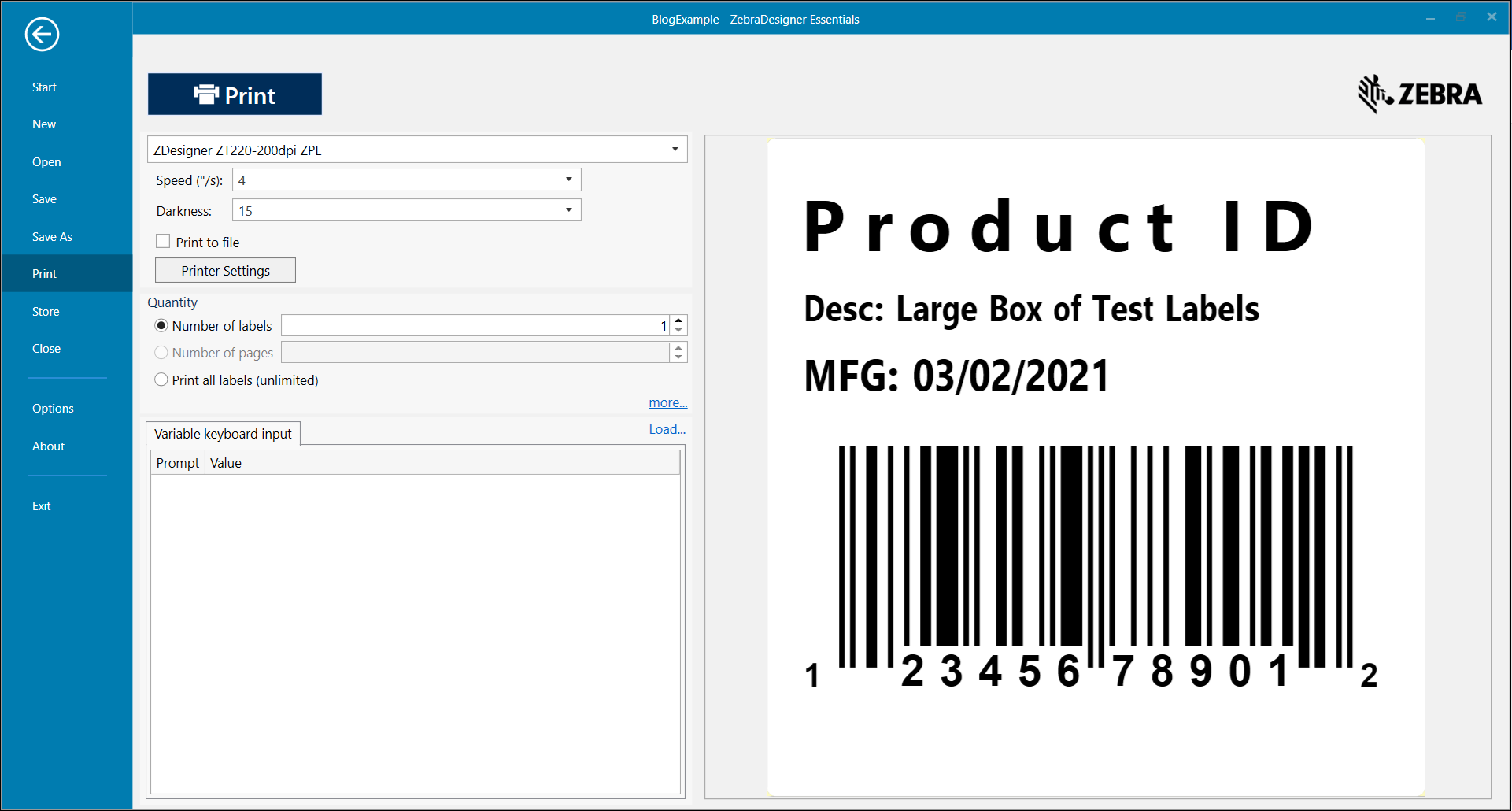
Task: Go to Start in the sidebar
Action: pyautogui.click(x=44, y=87)
